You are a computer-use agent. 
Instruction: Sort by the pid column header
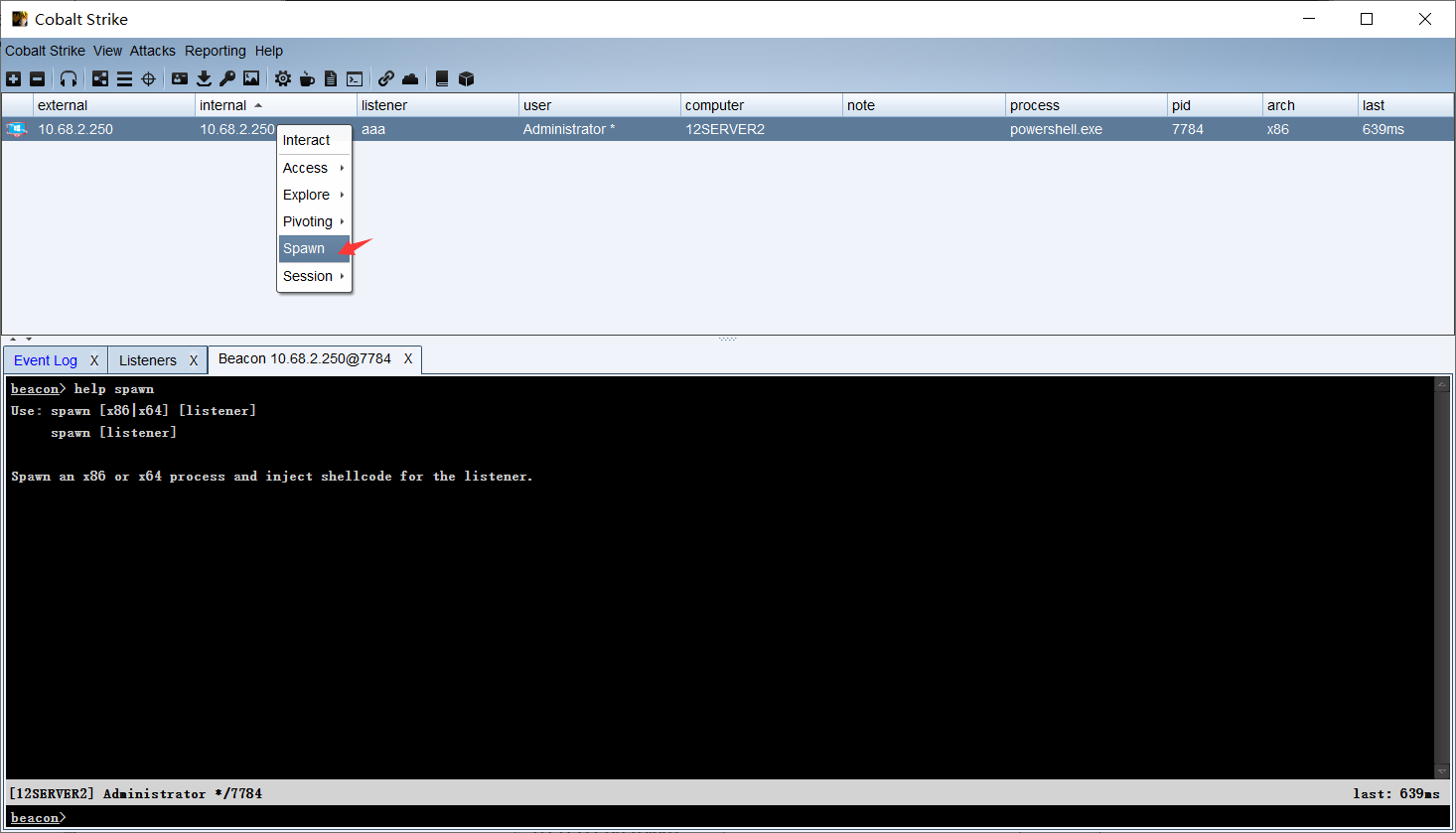pyautogui.click(x=1215, y=105)
